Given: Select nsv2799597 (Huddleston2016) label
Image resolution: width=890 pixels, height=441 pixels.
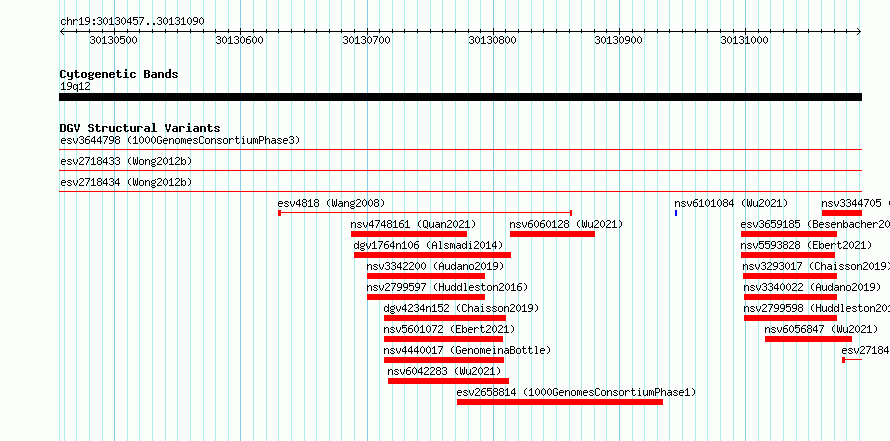Looking at the screenshot, I should tap(447, 287).
